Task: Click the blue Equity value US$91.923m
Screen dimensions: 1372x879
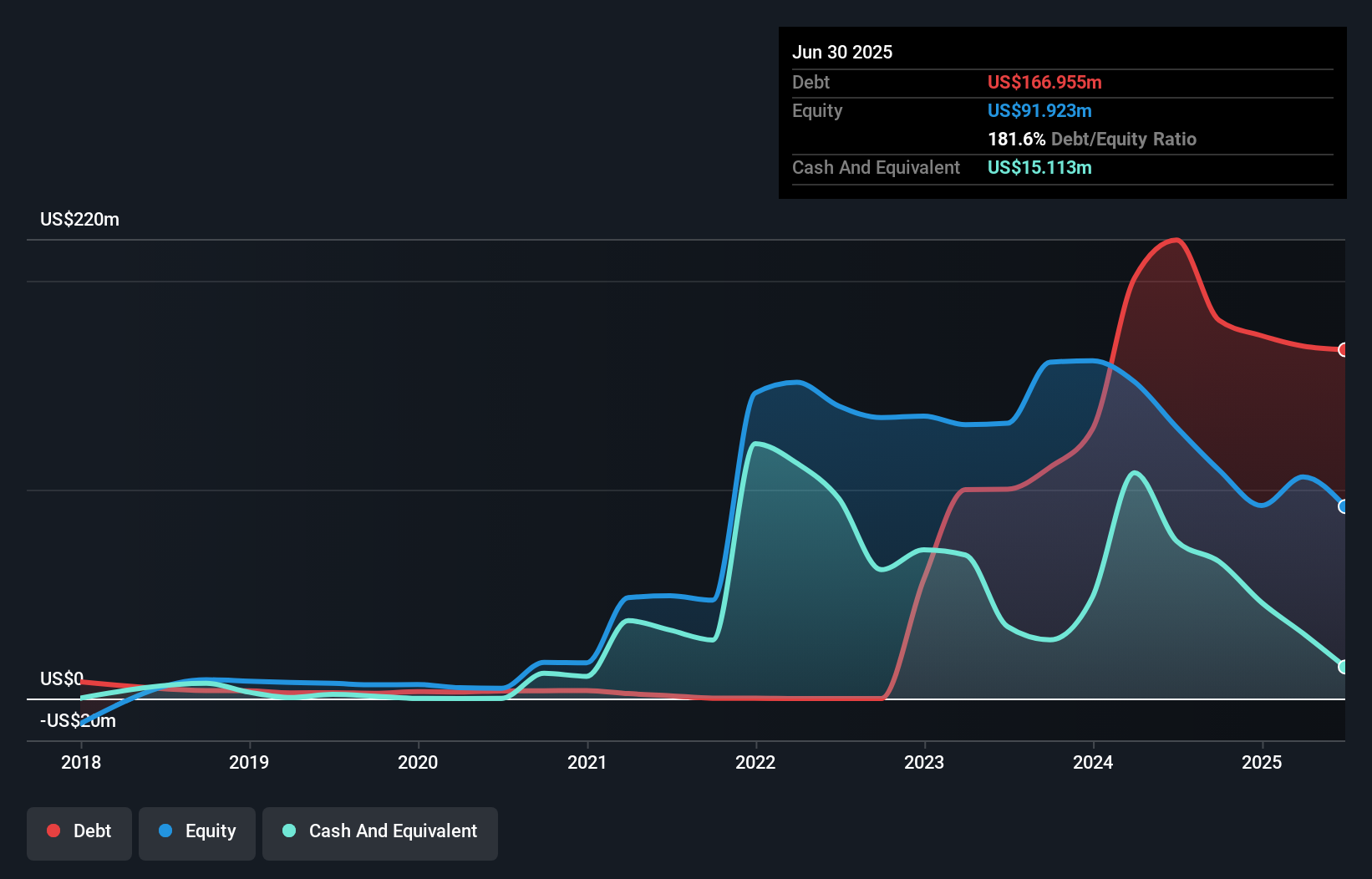Action: pyautogui.click(x=1039, y=110)
